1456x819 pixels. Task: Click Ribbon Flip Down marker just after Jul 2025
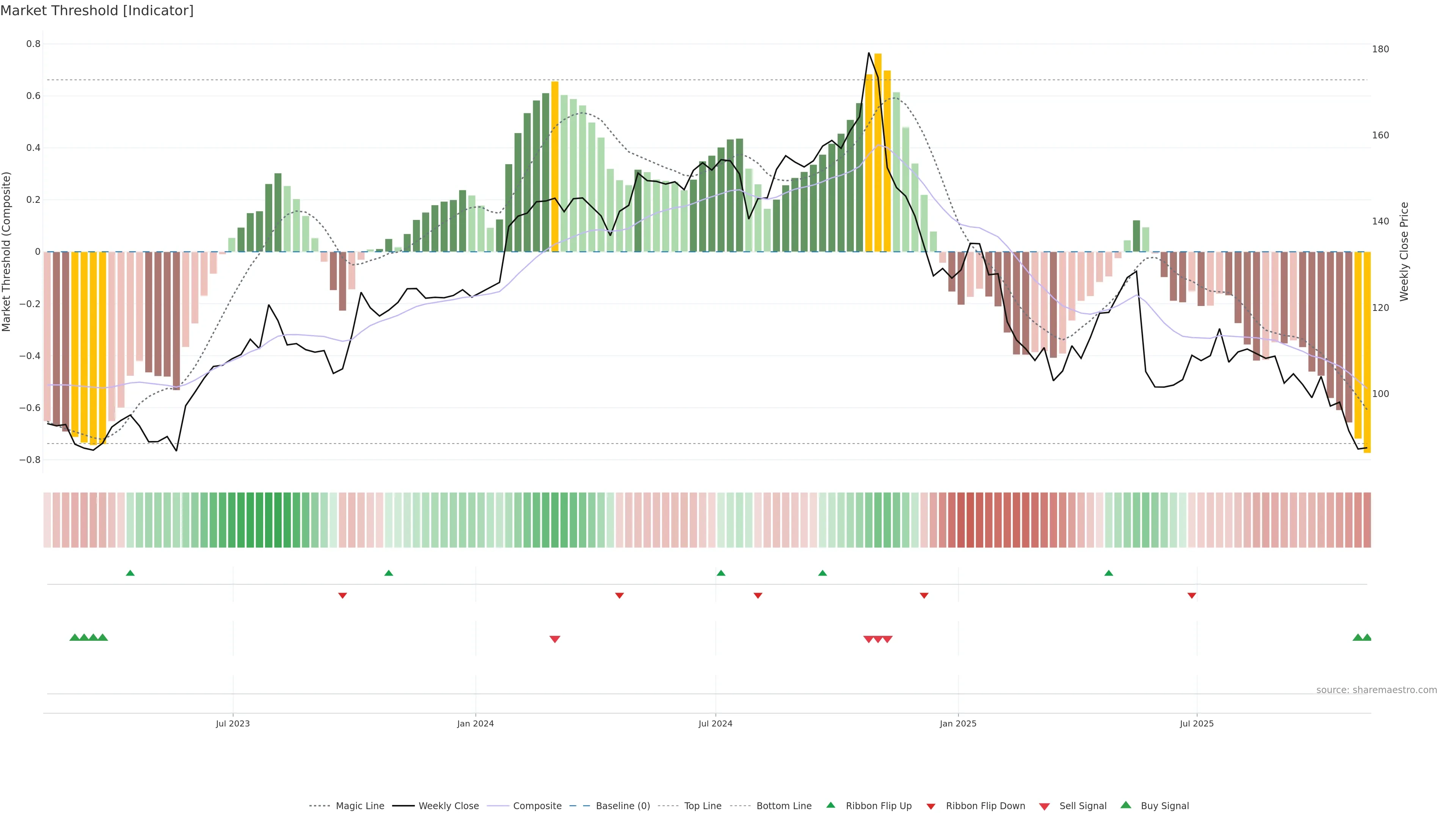[1191, 596]
